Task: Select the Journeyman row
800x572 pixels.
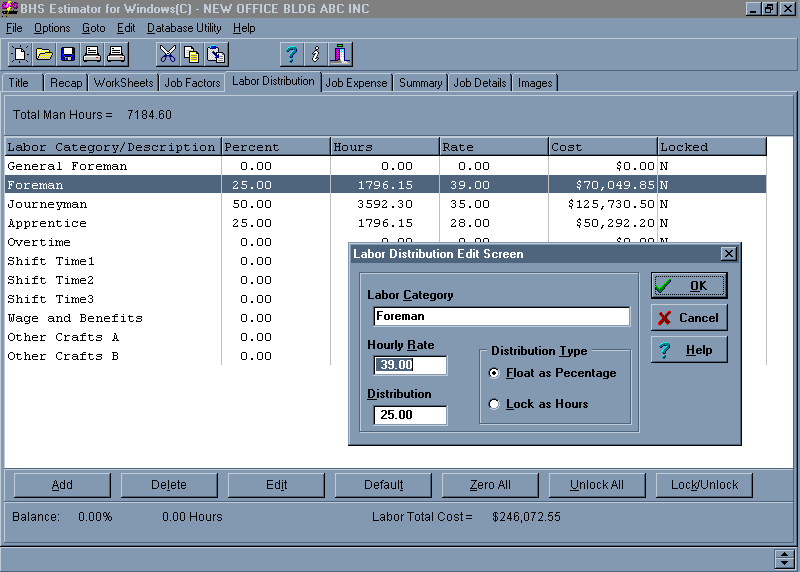Action: tap(385, 204)
